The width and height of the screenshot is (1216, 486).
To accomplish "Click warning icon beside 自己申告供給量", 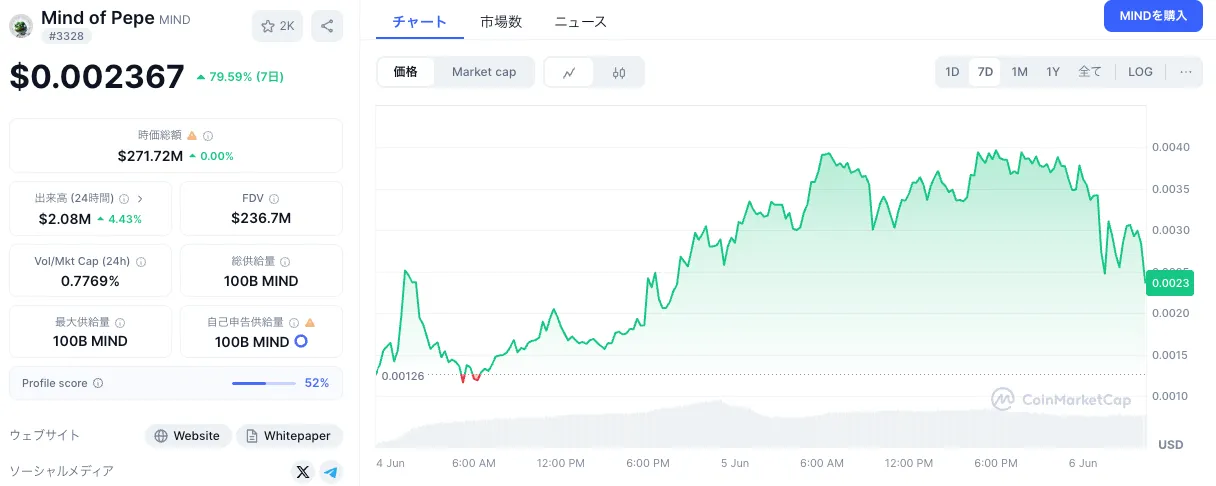I will click(x=310, y=323).
